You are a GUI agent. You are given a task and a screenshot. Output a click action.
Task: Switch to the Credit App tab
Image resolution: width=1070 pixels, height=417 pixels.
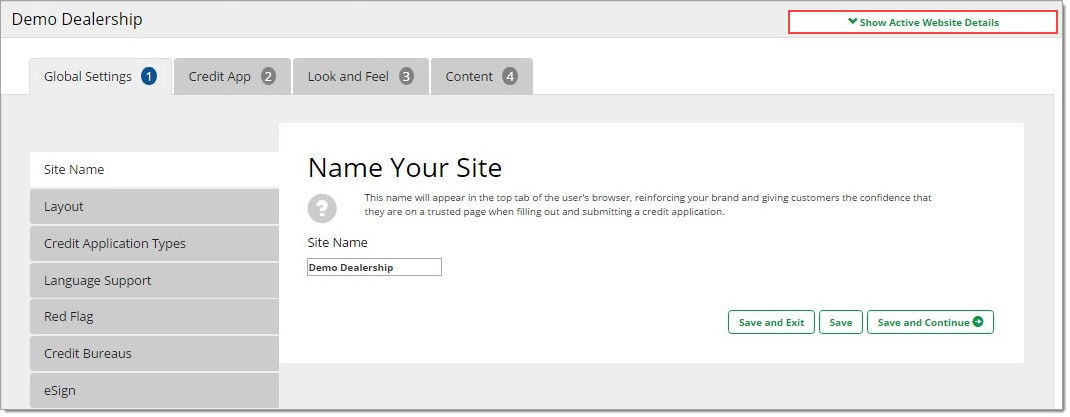(x=220, y=76)
